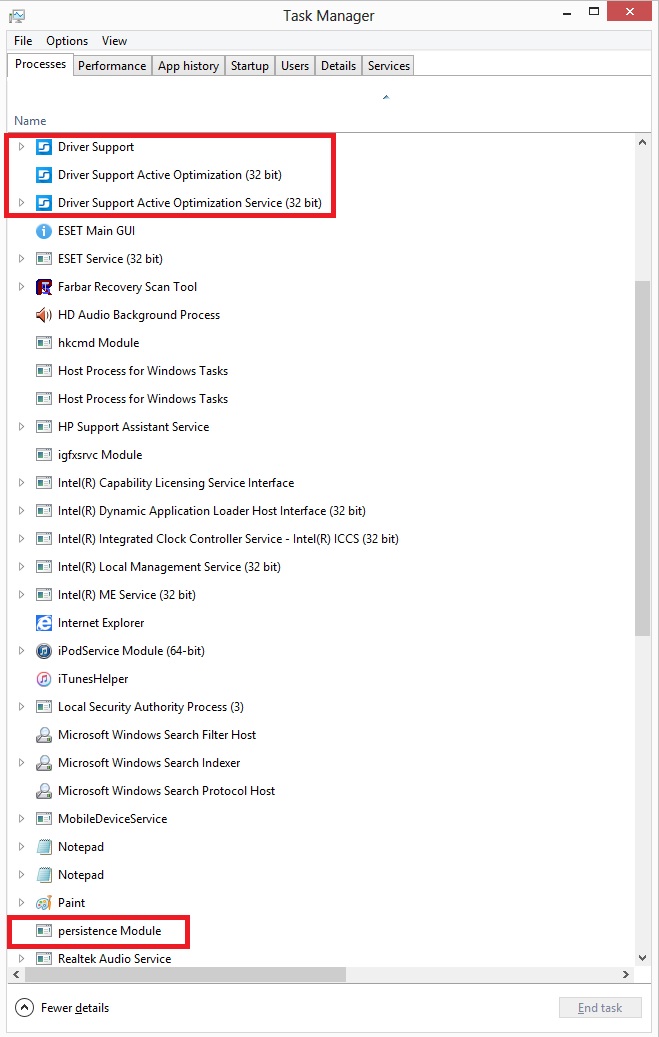Click the ESET Main GUI icon

click(44, 231)
